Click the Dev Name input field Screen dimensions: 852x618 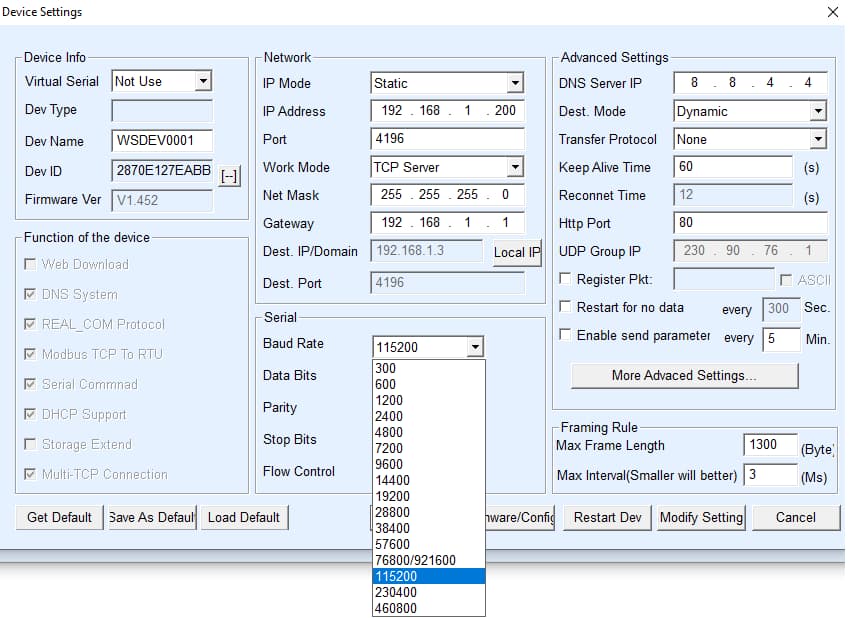162,141
